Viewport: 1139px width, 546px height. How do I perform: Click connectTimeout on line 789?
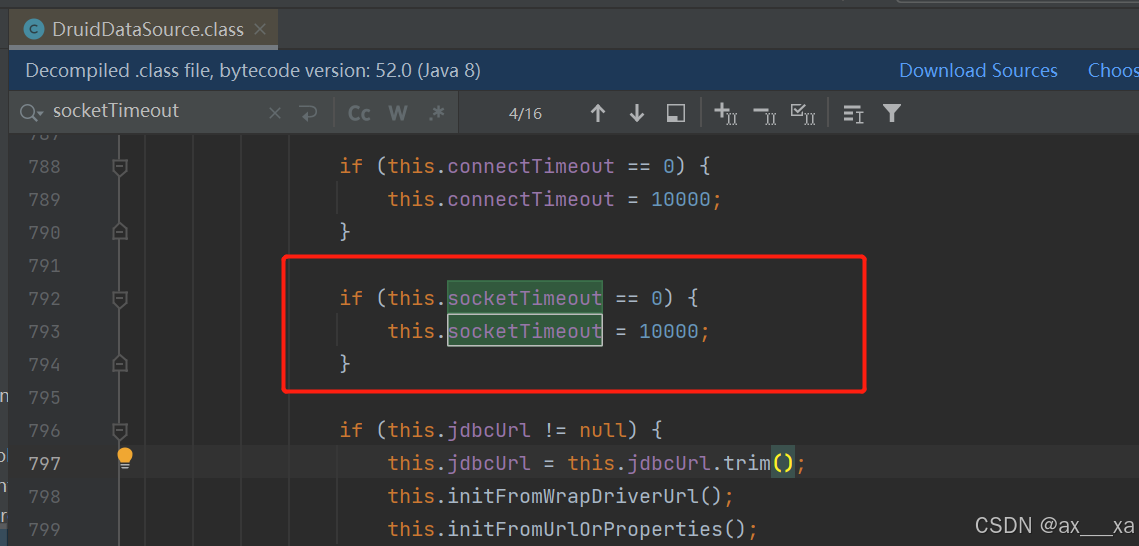tap(531, 199)
